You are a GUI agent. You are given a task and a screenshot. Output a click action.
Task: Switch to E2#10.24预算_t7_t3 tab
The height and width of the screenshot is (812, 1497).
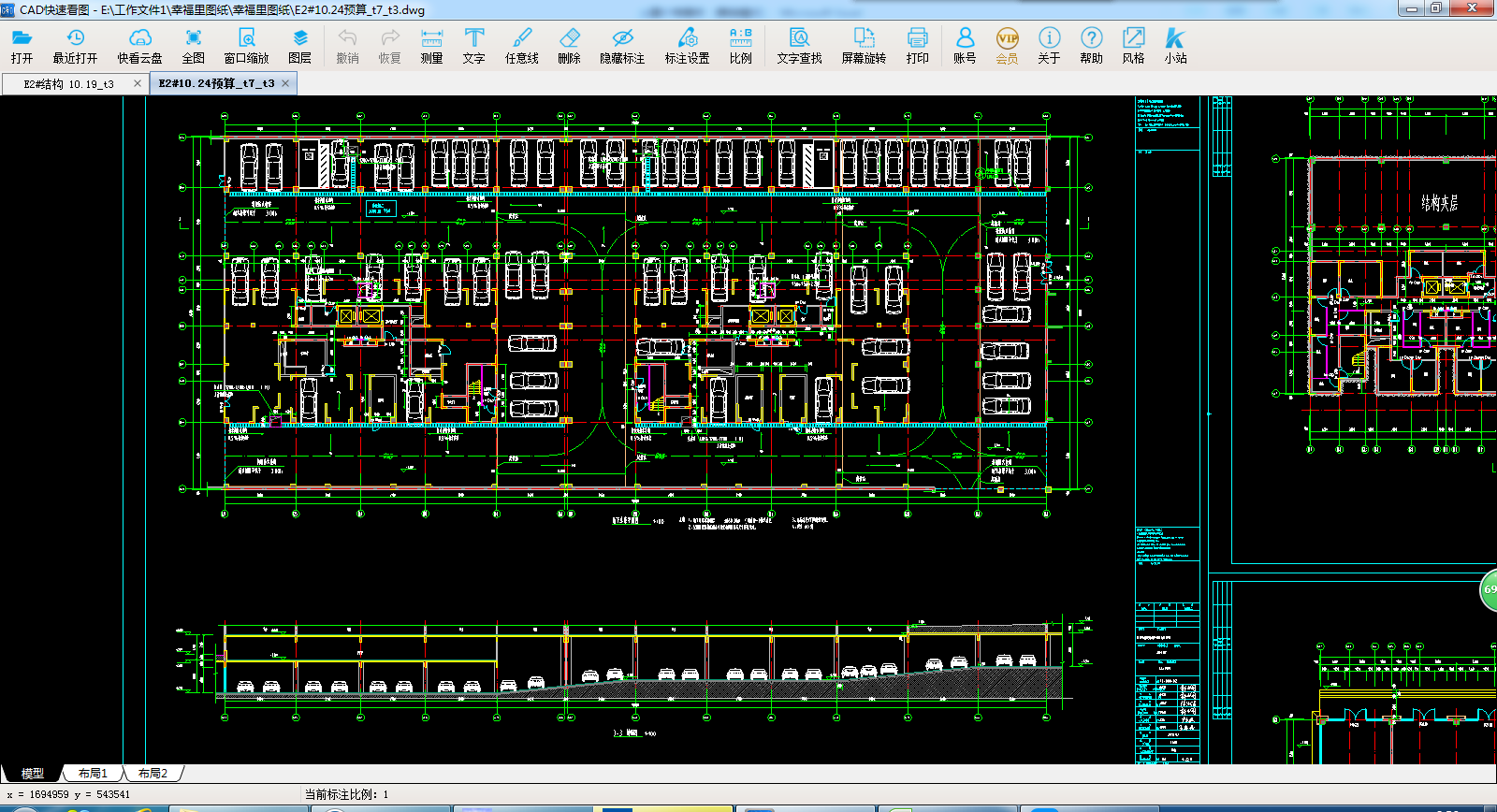pyautogui.click(x=216, y=83)
